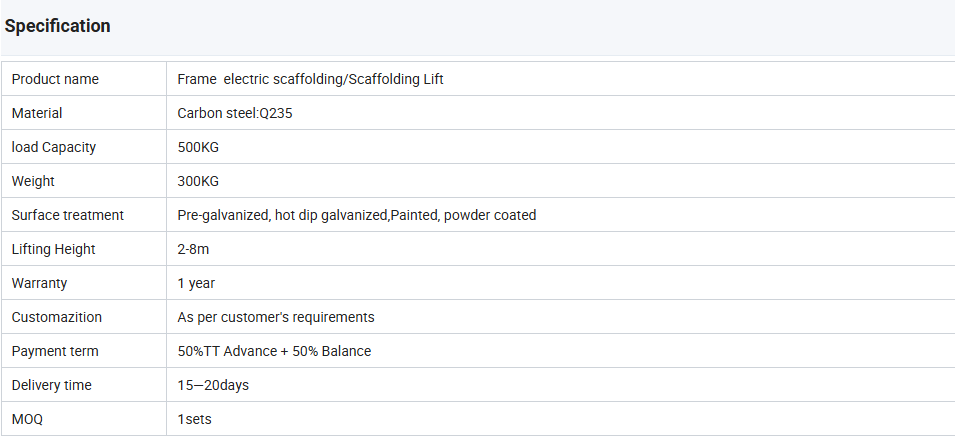Click the Weight row label
The width and height of the screenshot is (955, 436).
click(33, 181)
